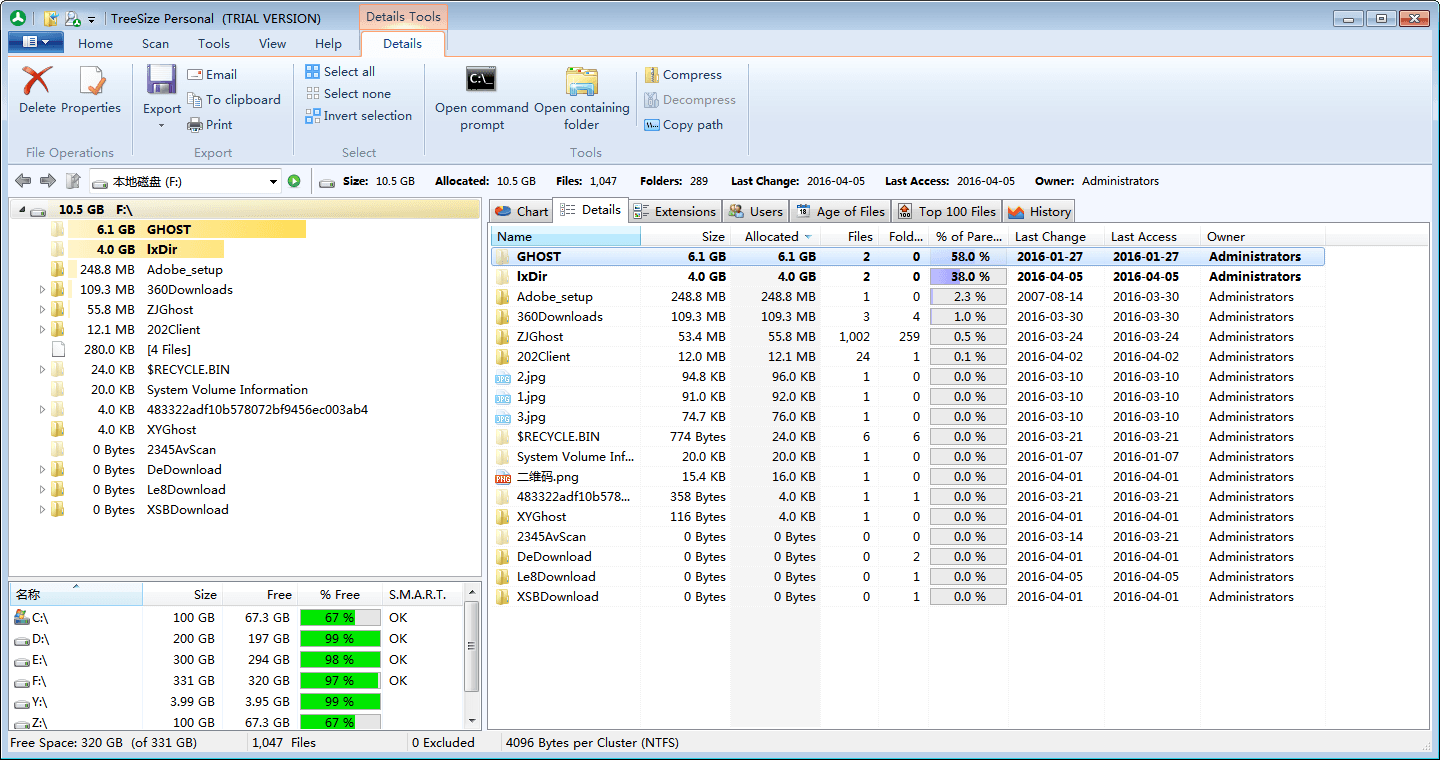This screenshot has height=760, width=1440.
Task: Click the 38.0 % bar for lxDir
Action: coord(968,277)
